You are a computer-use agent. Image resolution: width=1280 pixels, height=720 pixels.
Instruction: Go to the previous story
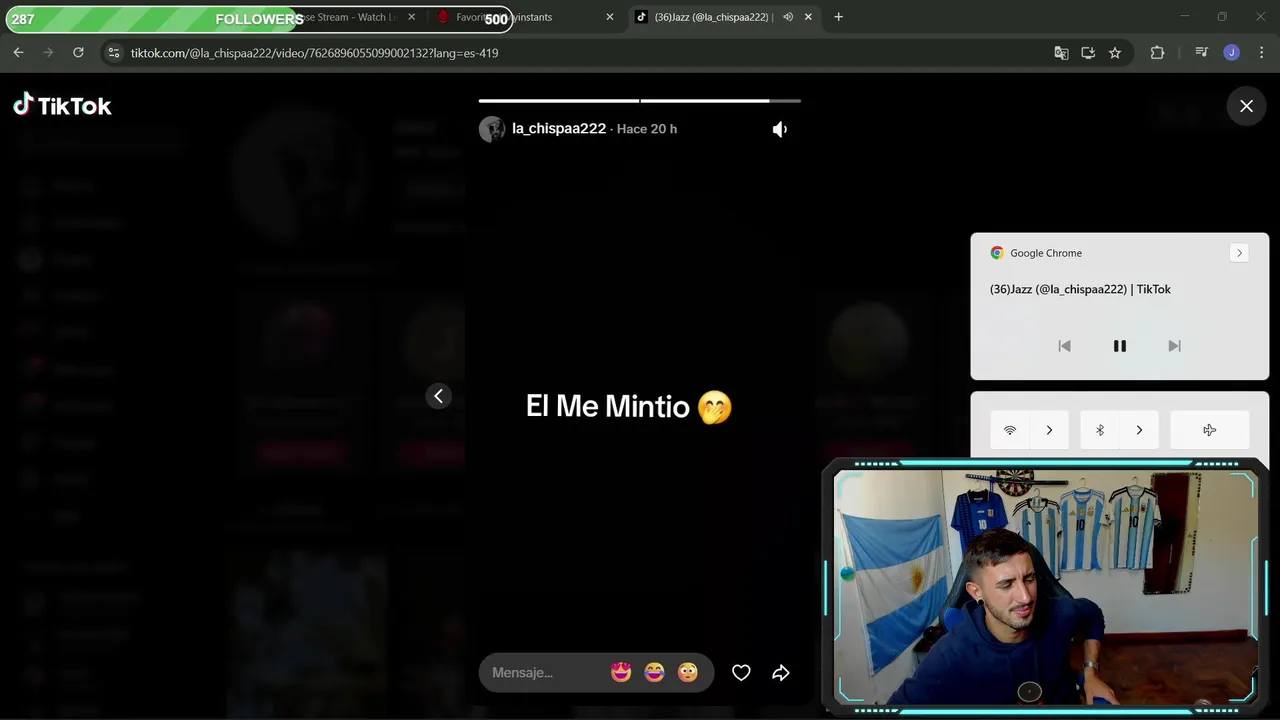click(438, 396)
